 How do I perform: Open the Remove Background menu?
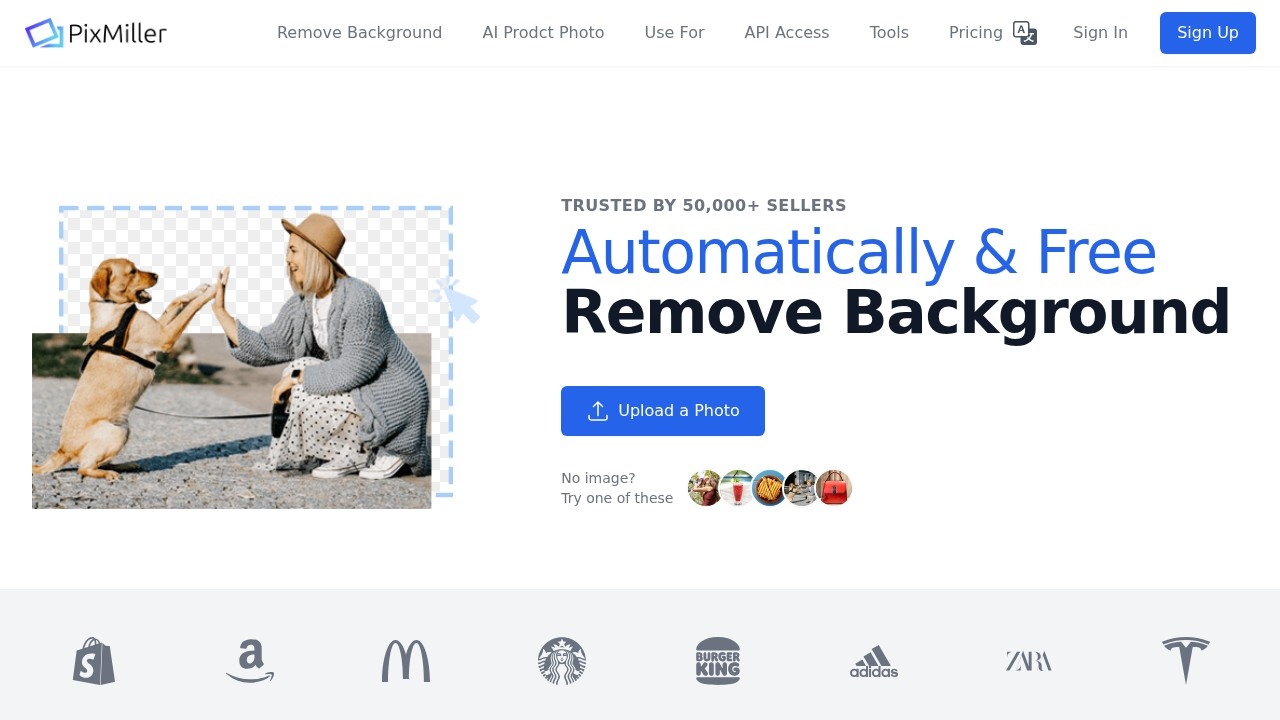[359, 33]
